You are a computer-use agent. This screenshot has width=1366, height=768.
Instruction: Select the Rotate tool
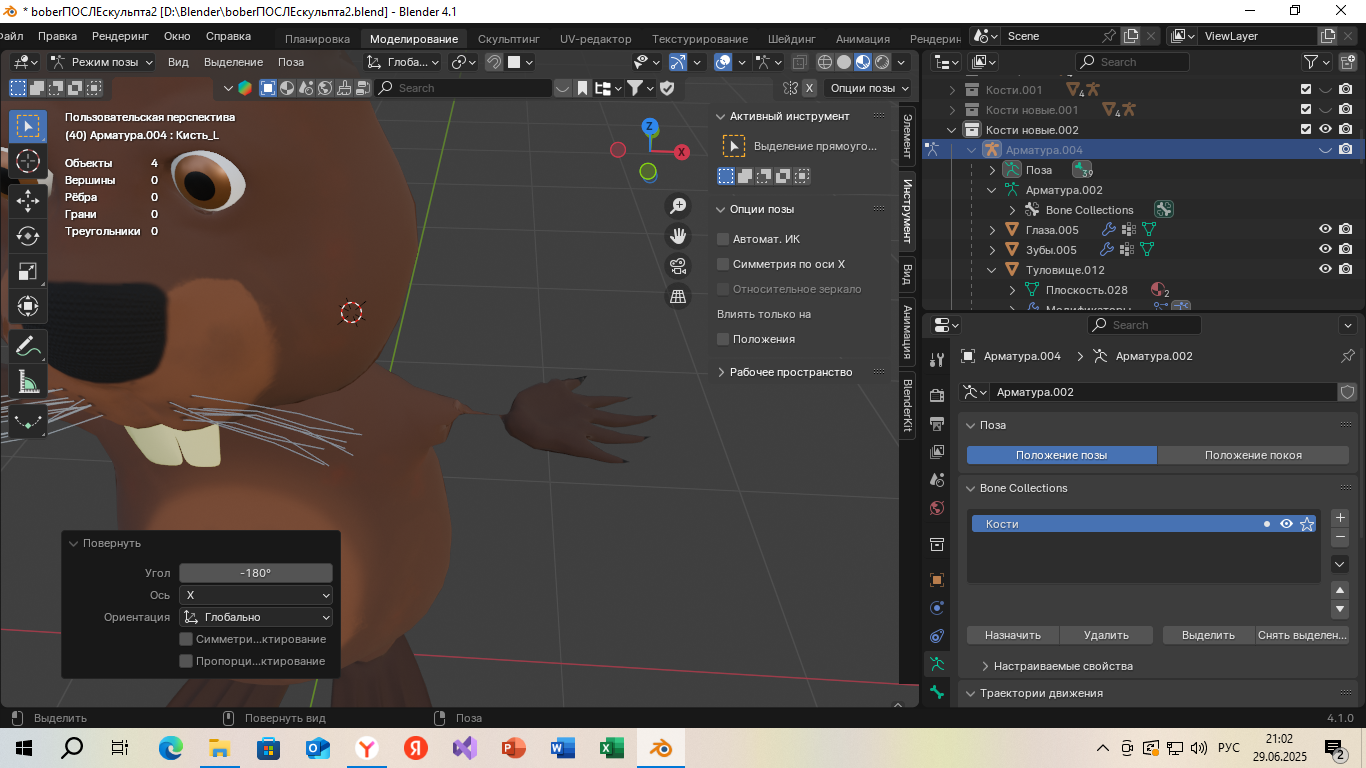click(x=28, y=236)
